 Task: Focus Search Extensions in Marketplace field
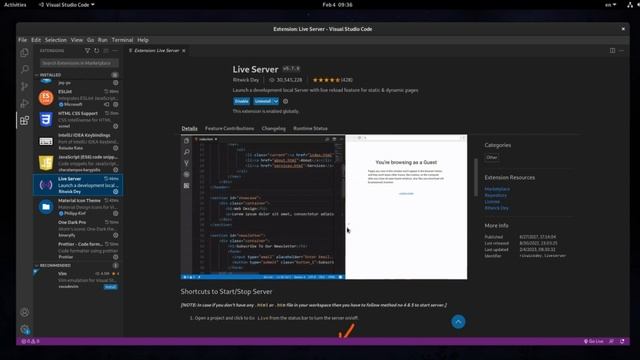pyautogui.click(x=80, y=63)
